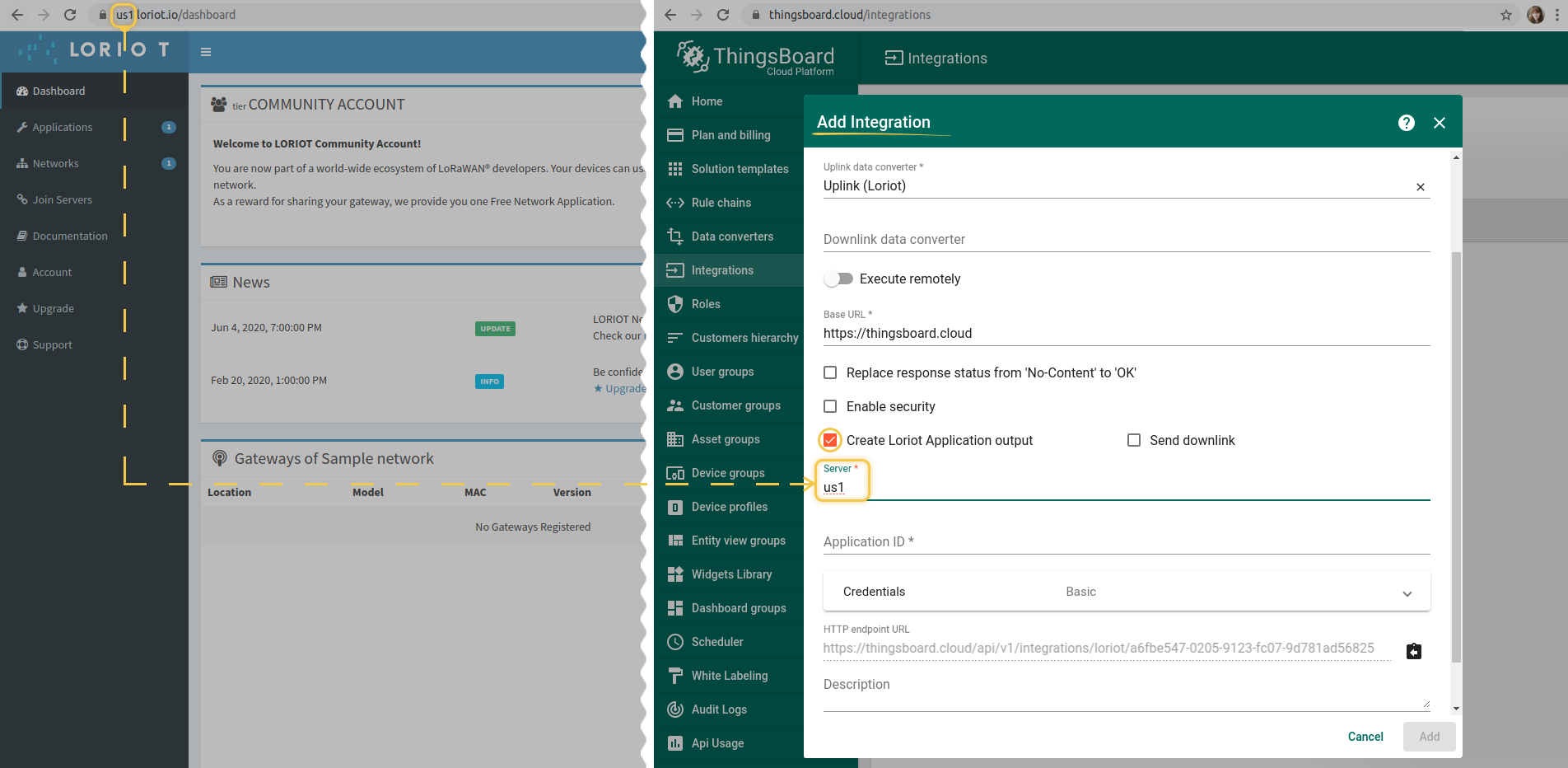
Task: Copy the HTTP endpoint URL
Action: click(1414, 652)
